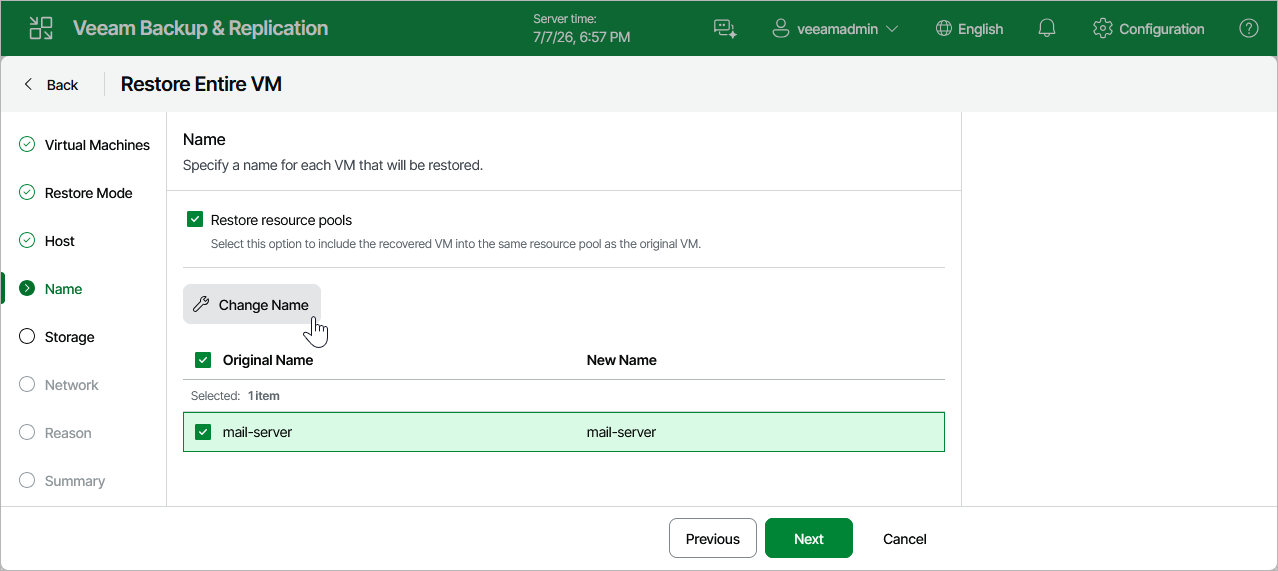1278x571 pixels.
Task: Select the mail-server original name cell
Action: tap(257, 432)
